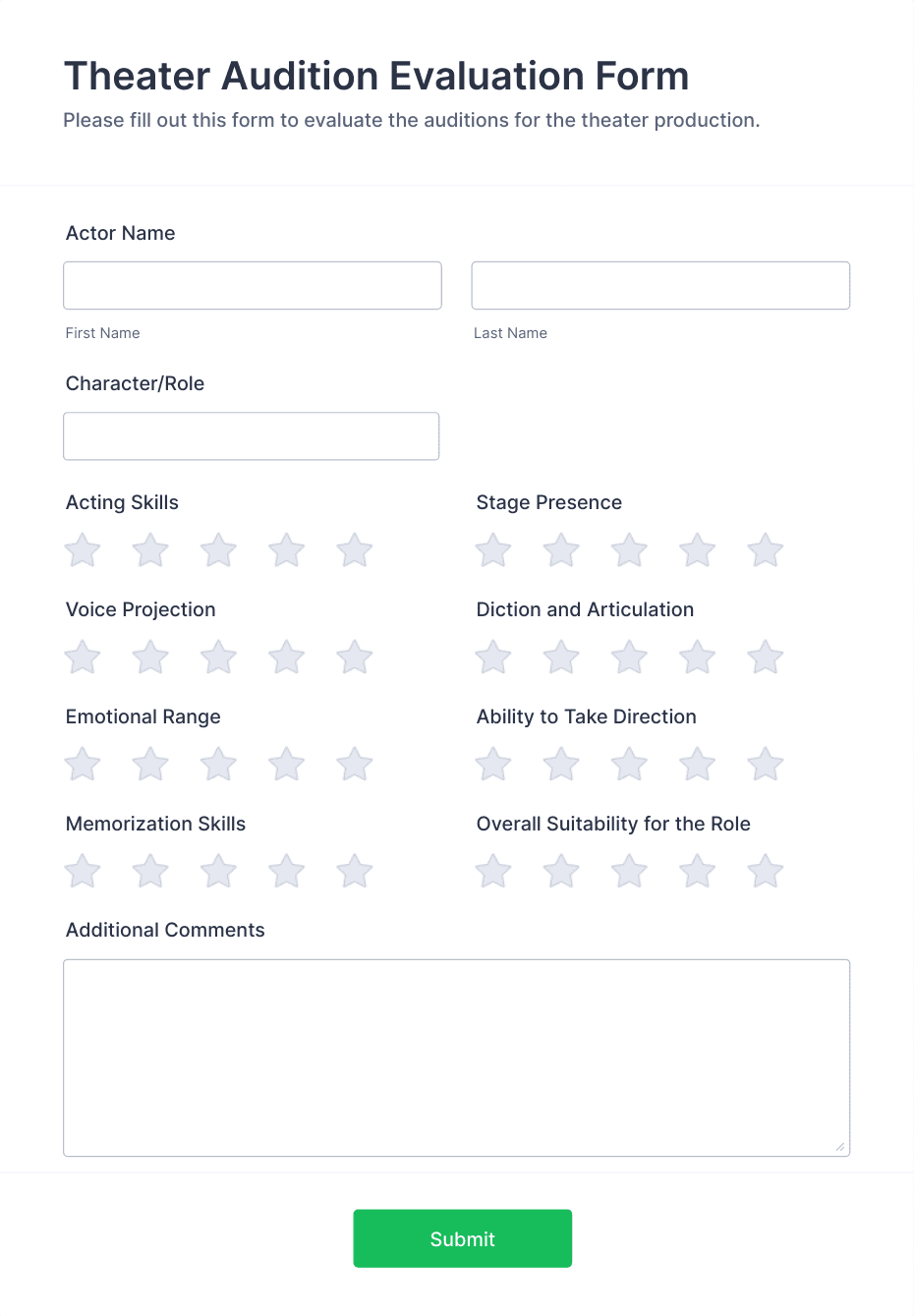The width and height of the screenshot is (914, 1316).
Task: Click into the First Name field
Action: [252, 285]
